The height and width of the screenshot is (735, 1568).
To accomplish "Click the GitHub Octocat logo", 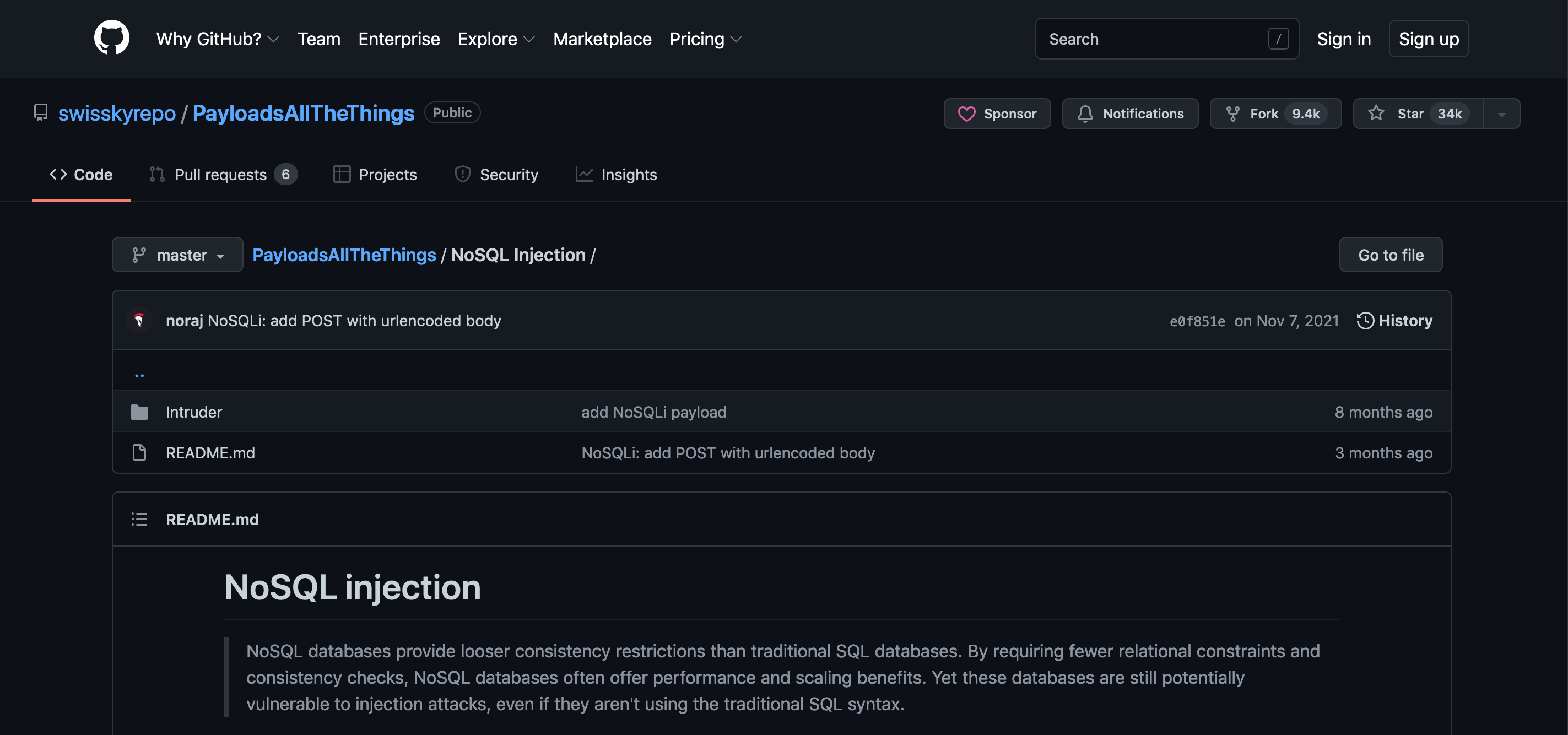I will (x=111, y=38).
